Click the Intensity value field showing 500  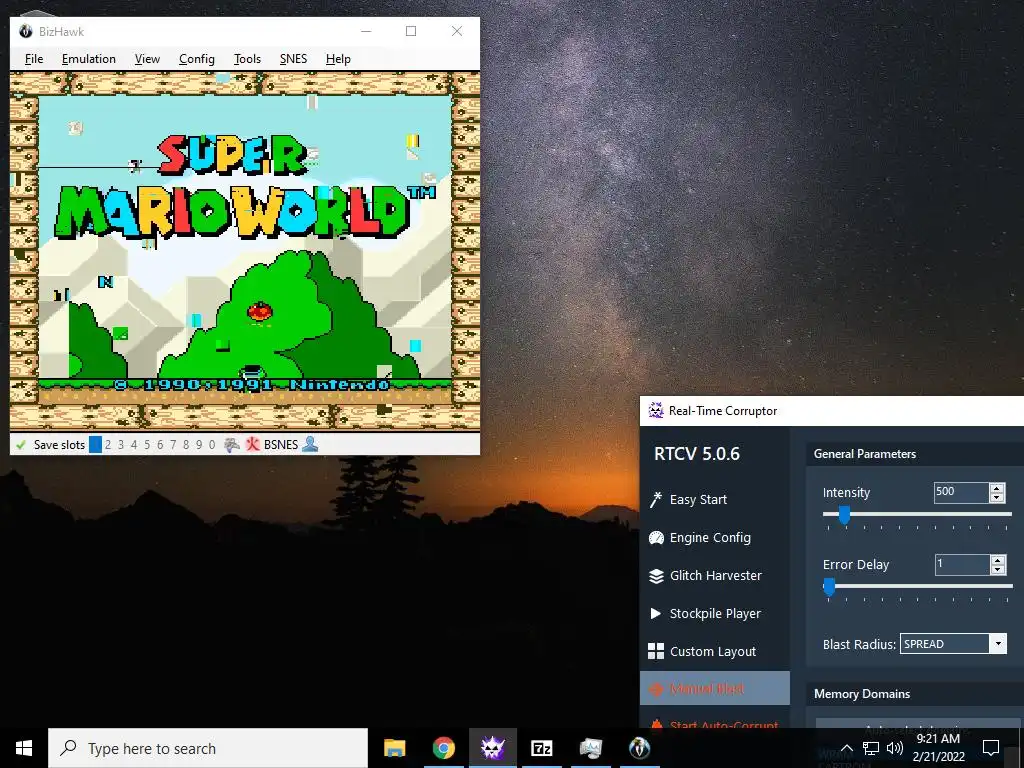tap(961, 492)
